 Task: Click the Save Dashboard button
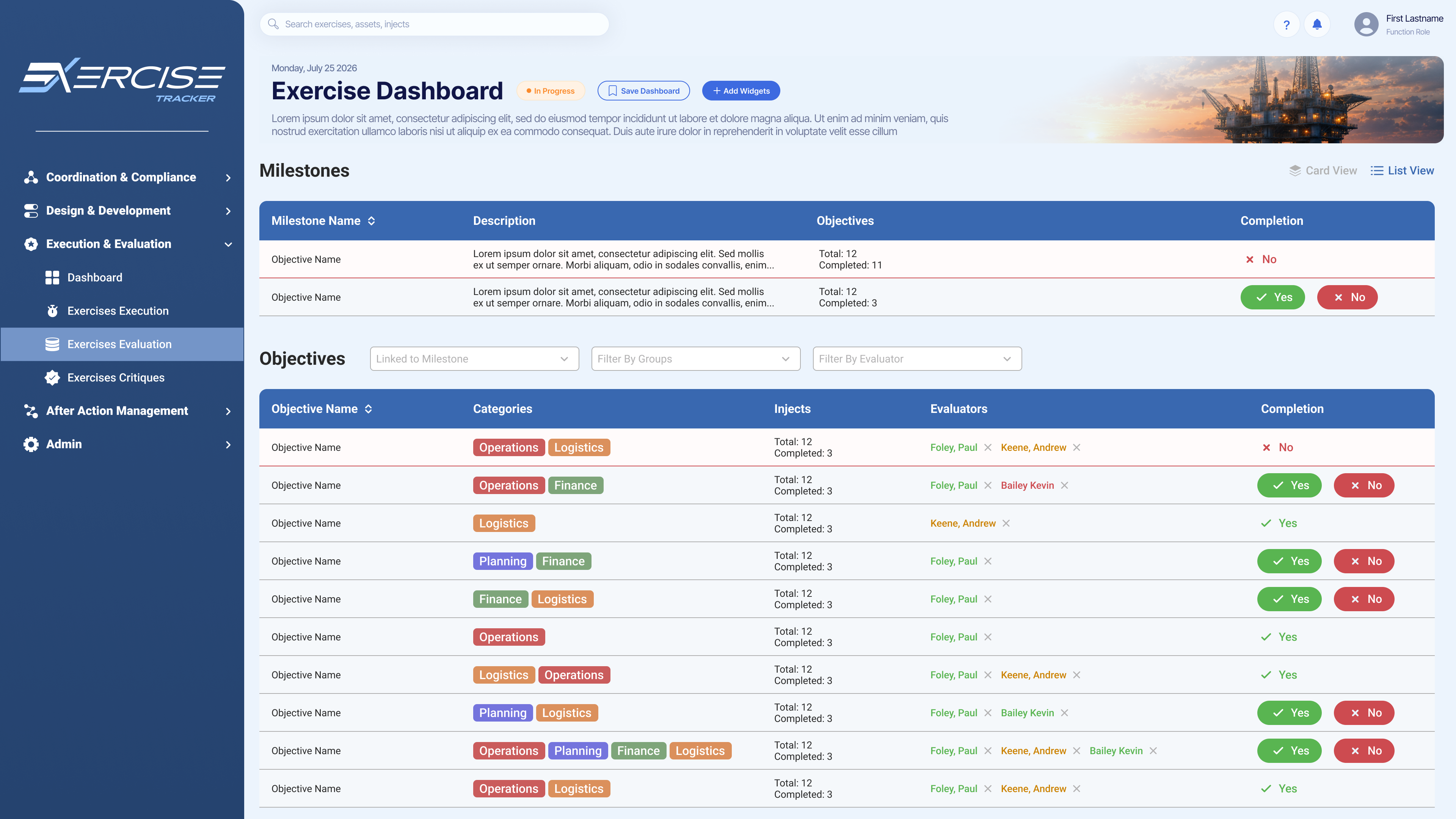(643, 91)
